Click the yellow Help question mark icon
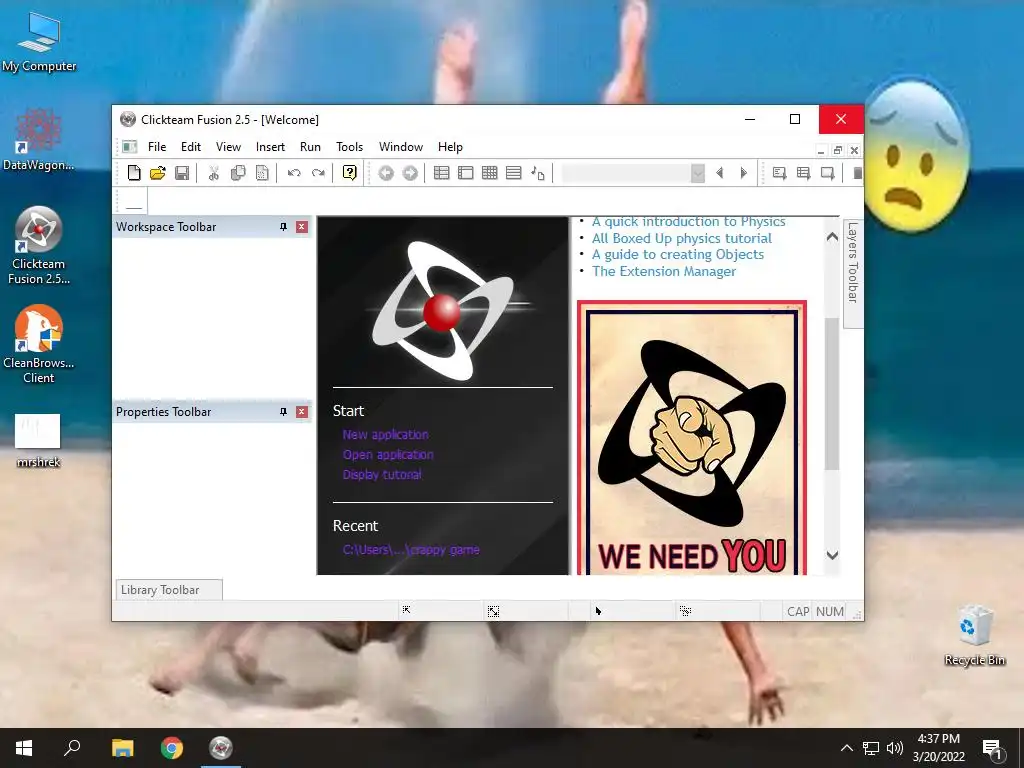 tap(350, 173)
